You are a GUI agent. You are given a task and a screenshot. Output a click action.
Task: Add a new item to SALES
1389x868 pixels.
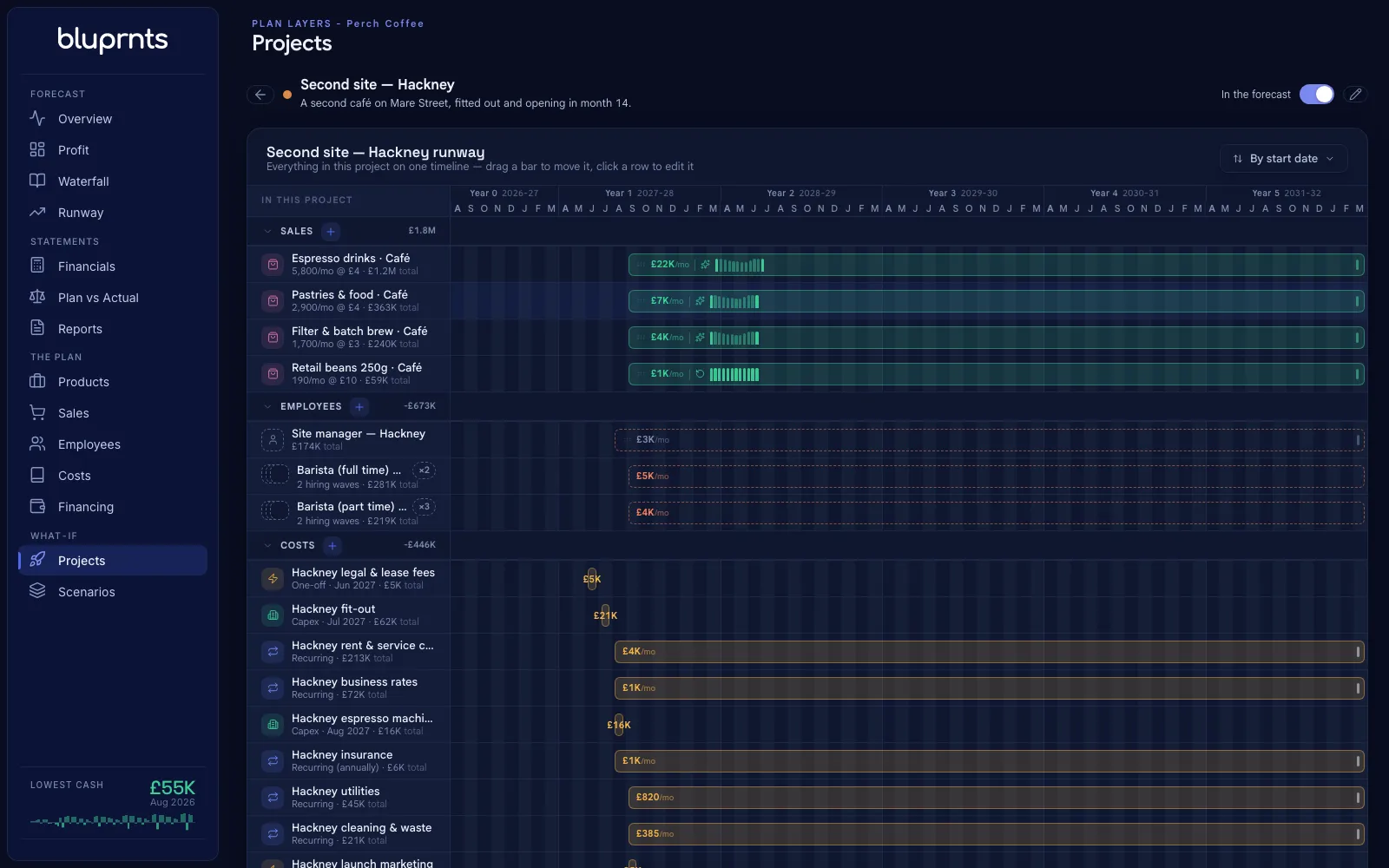point(331,231)
